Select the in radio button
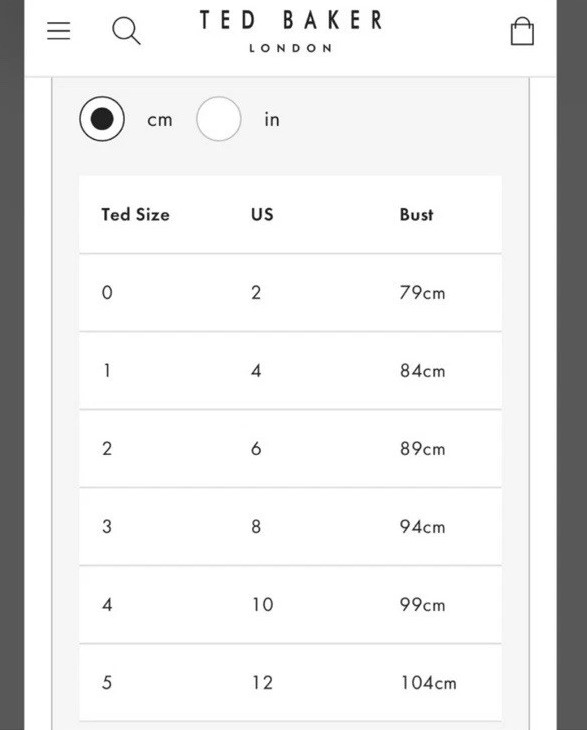This screenshot has width=587, height=730. (x=219, y=119)
